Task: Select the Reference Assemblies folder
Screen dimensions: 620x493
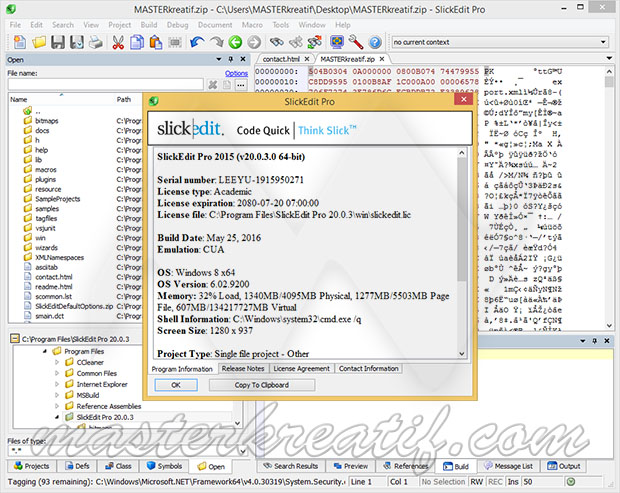Action: [109, 406]
